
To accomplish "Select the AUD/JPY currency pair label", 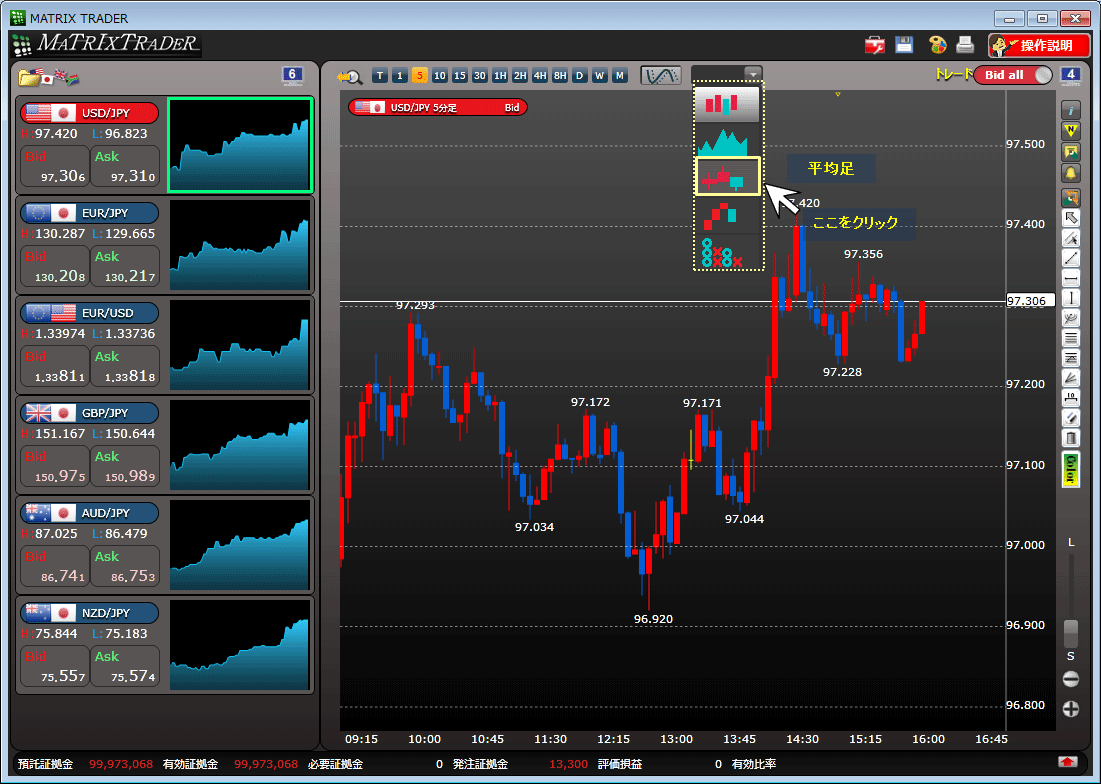I will [x=89, y=513].
